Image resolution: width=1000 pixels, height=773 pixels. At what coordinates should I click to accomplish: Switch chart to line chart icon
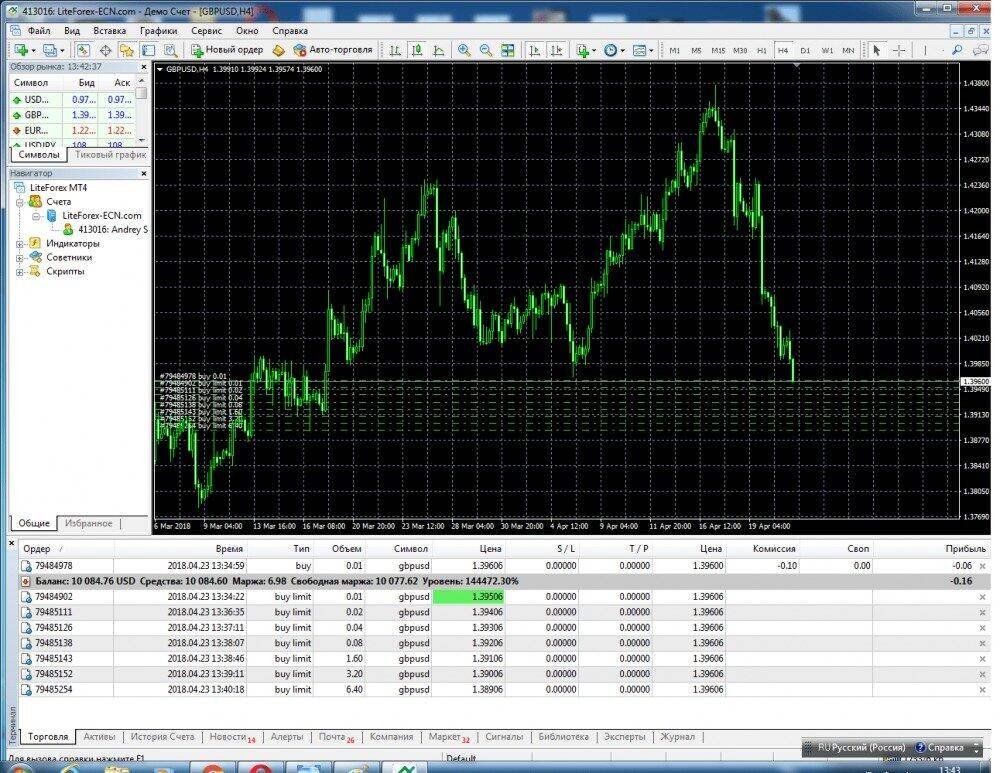(x=439, y=50)
